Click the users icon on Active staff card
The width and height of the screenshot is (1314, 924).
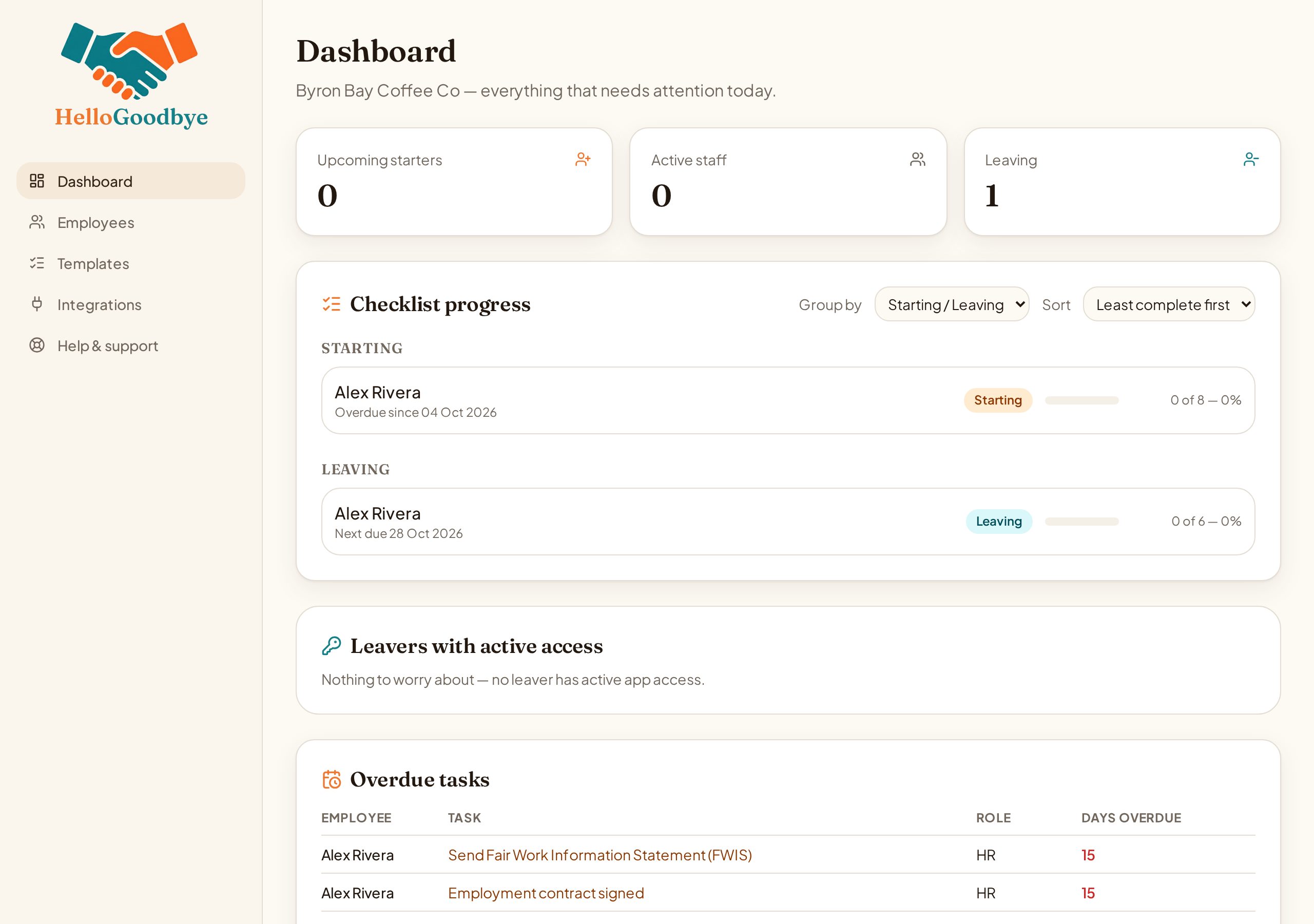[917, 159]
